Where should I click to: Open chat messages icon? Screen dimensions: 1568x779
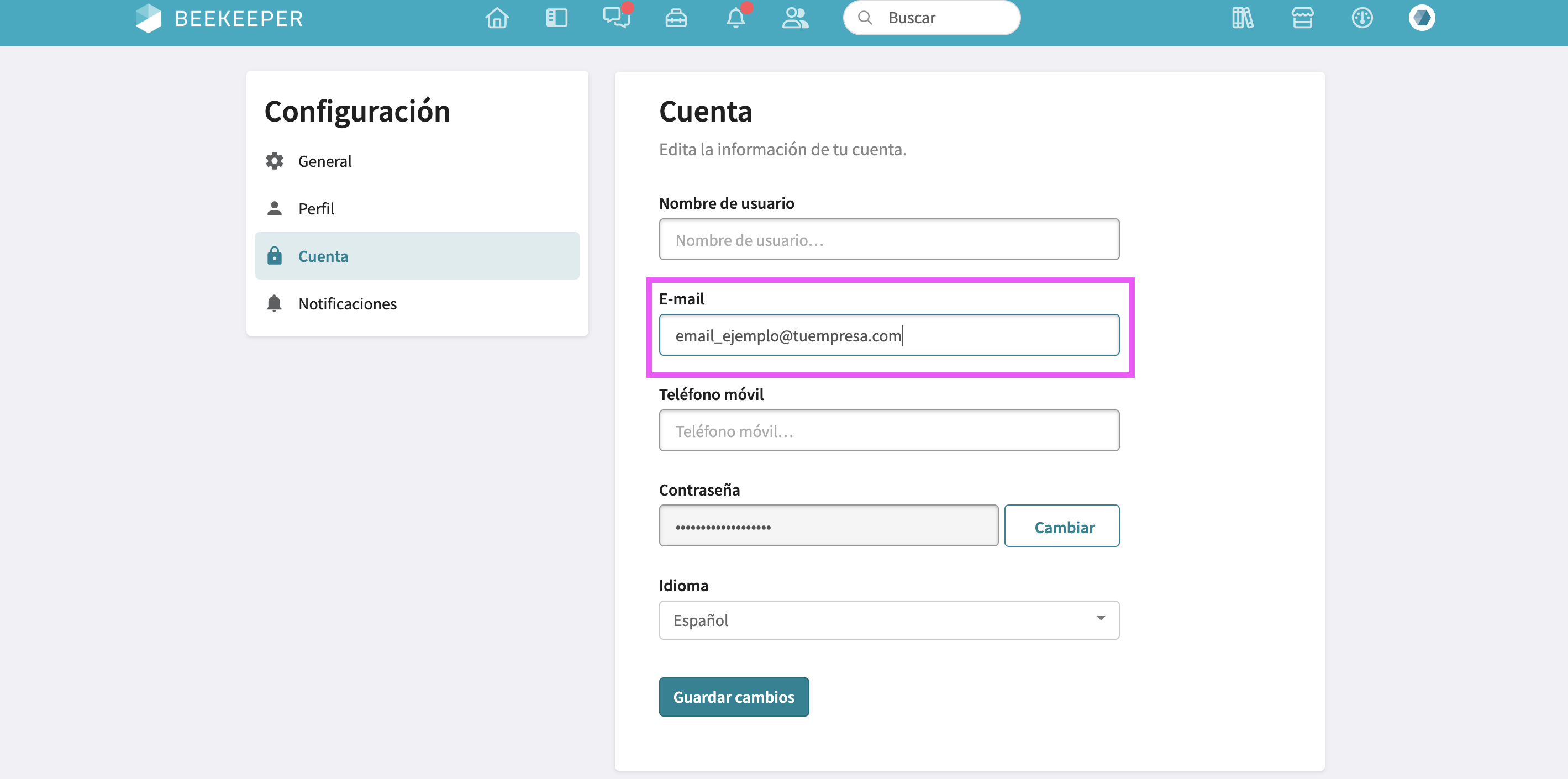coord(616,18)
